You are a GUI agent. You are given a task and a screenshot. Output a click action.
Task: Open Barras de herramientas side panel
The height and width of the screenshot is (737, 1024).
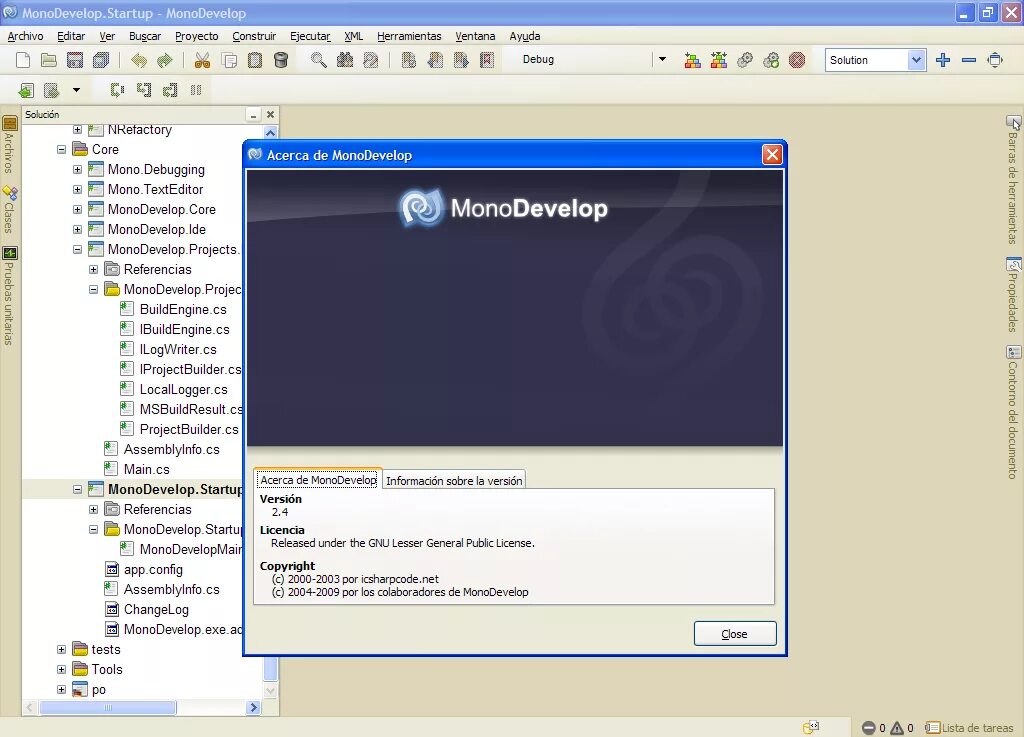point(1013,180)
